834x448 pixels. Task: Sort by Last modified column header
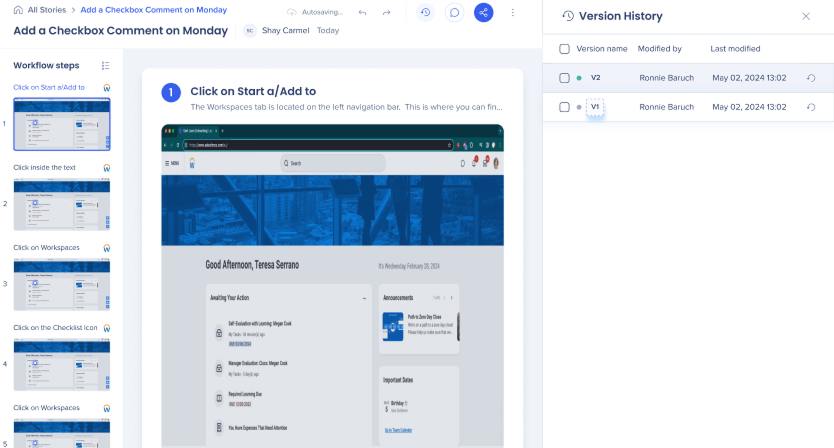(735, 49)
